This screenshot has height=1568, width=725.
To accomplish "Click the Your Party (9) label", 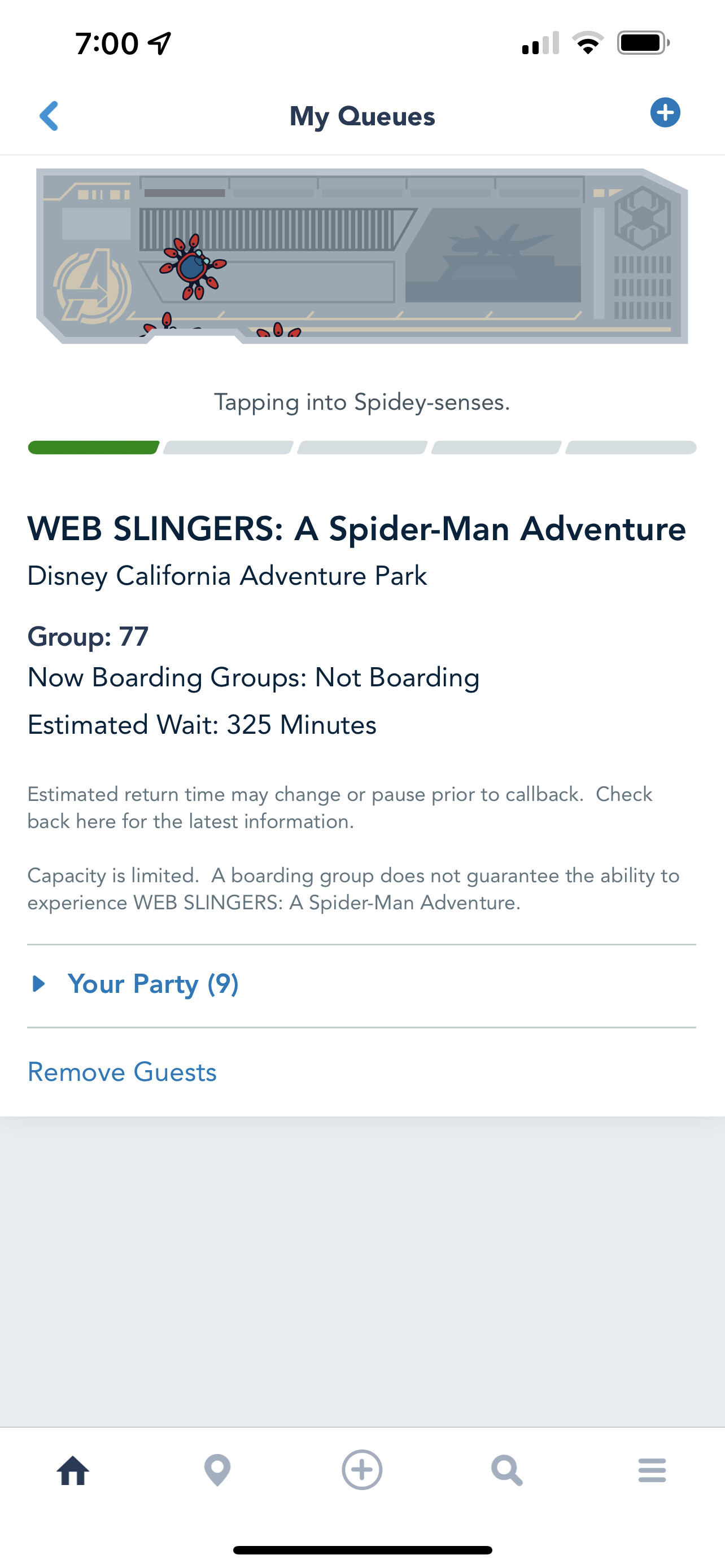I will click(153, 984).
